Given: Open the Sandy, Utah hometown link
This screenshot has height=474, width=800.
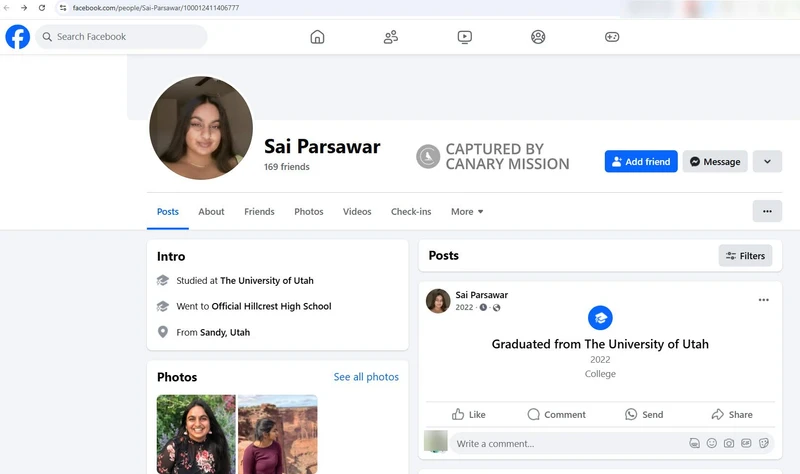Looking at the screenshot, I should pos(225,332).
